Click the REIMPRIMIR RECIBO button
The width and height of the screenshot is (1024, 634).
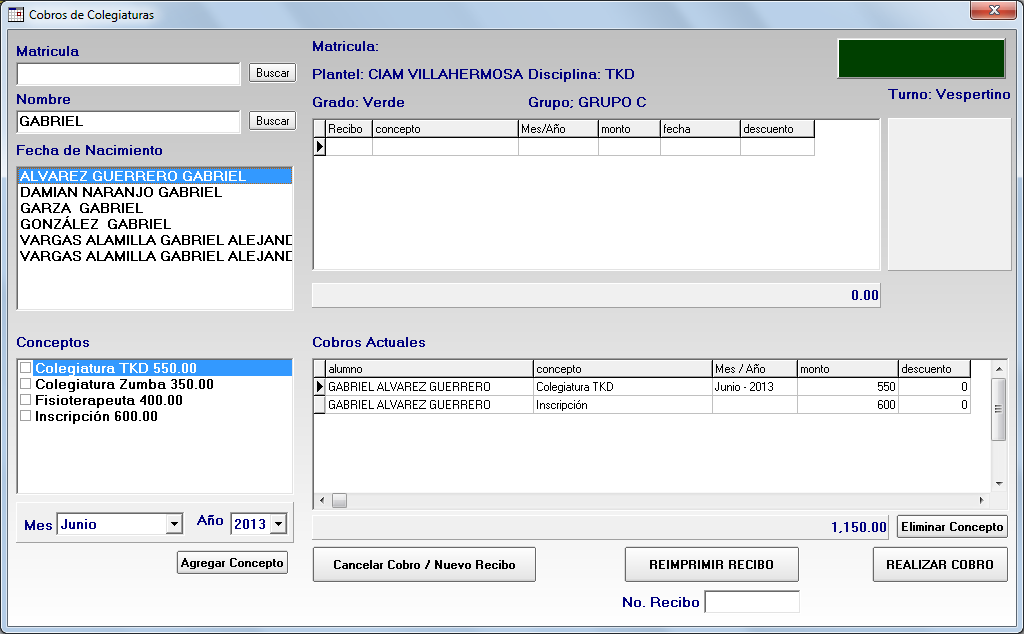point(711,564)
